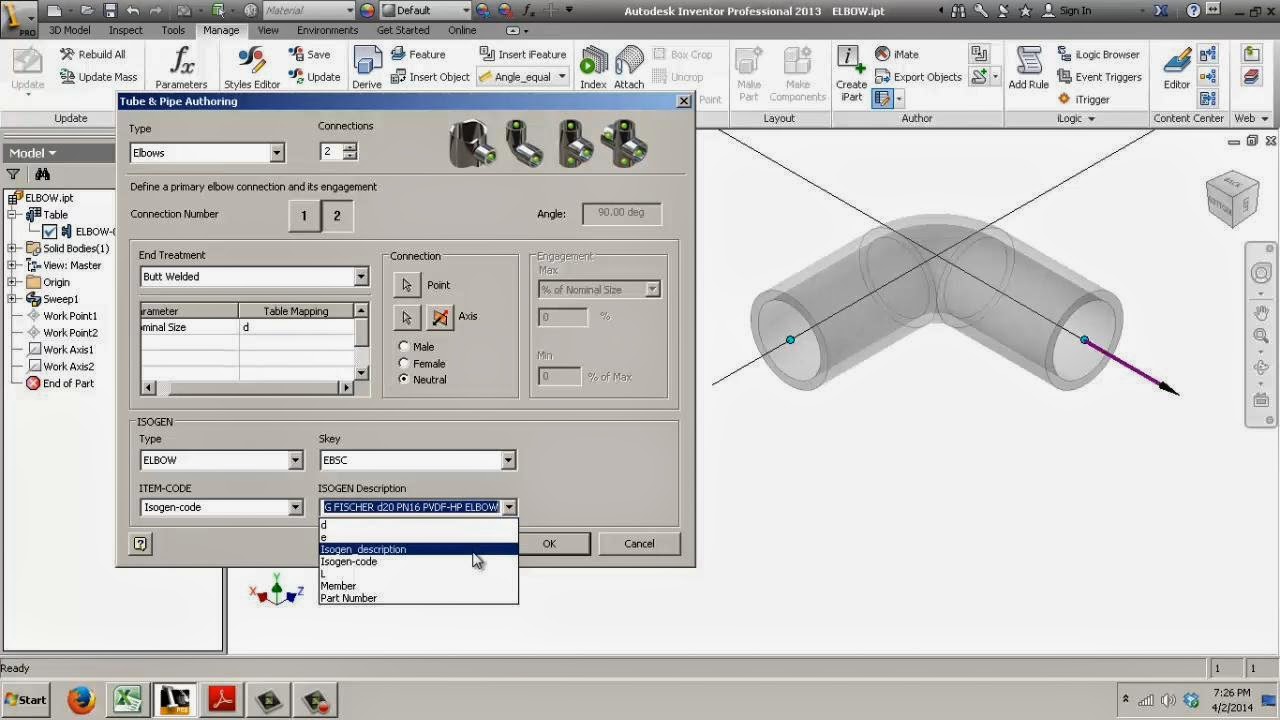Screen dimensions: 1280x720
Task: Click the browser filter funnel icon
Action: tap(13, 175)
